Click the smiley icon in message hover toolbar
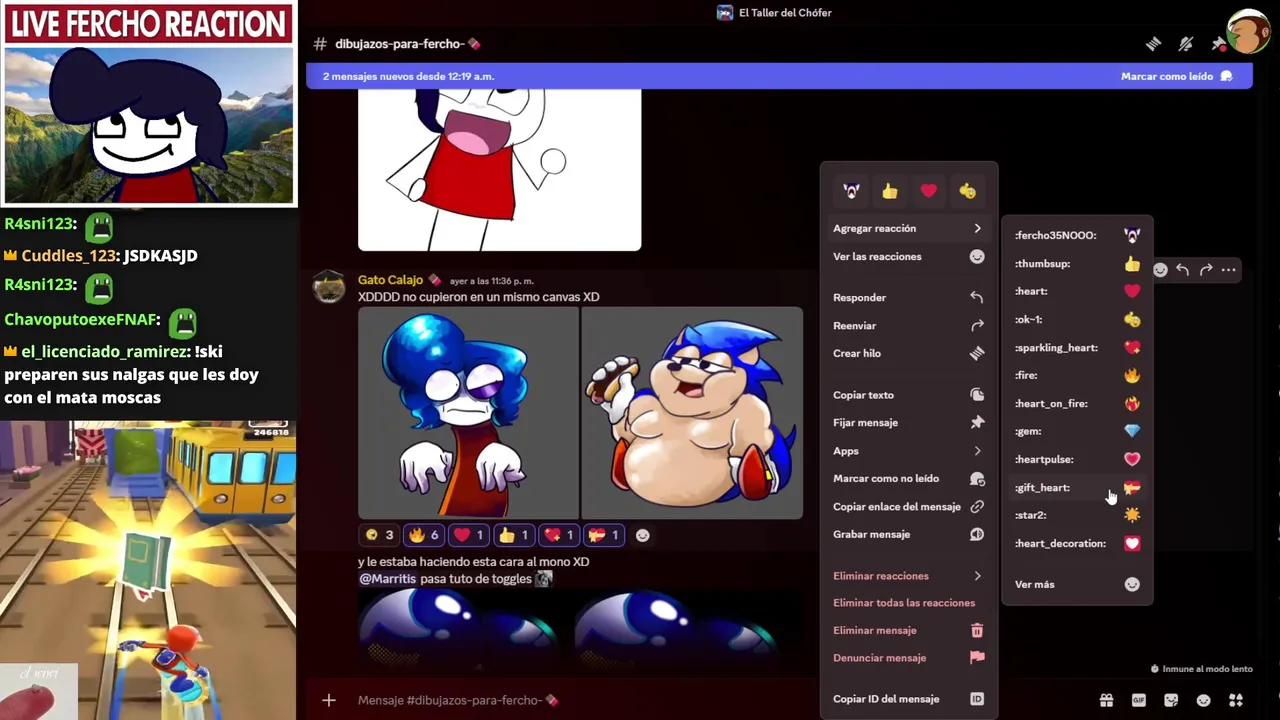The height and width of the screenshot is (720, 1280). point(1160,269)
